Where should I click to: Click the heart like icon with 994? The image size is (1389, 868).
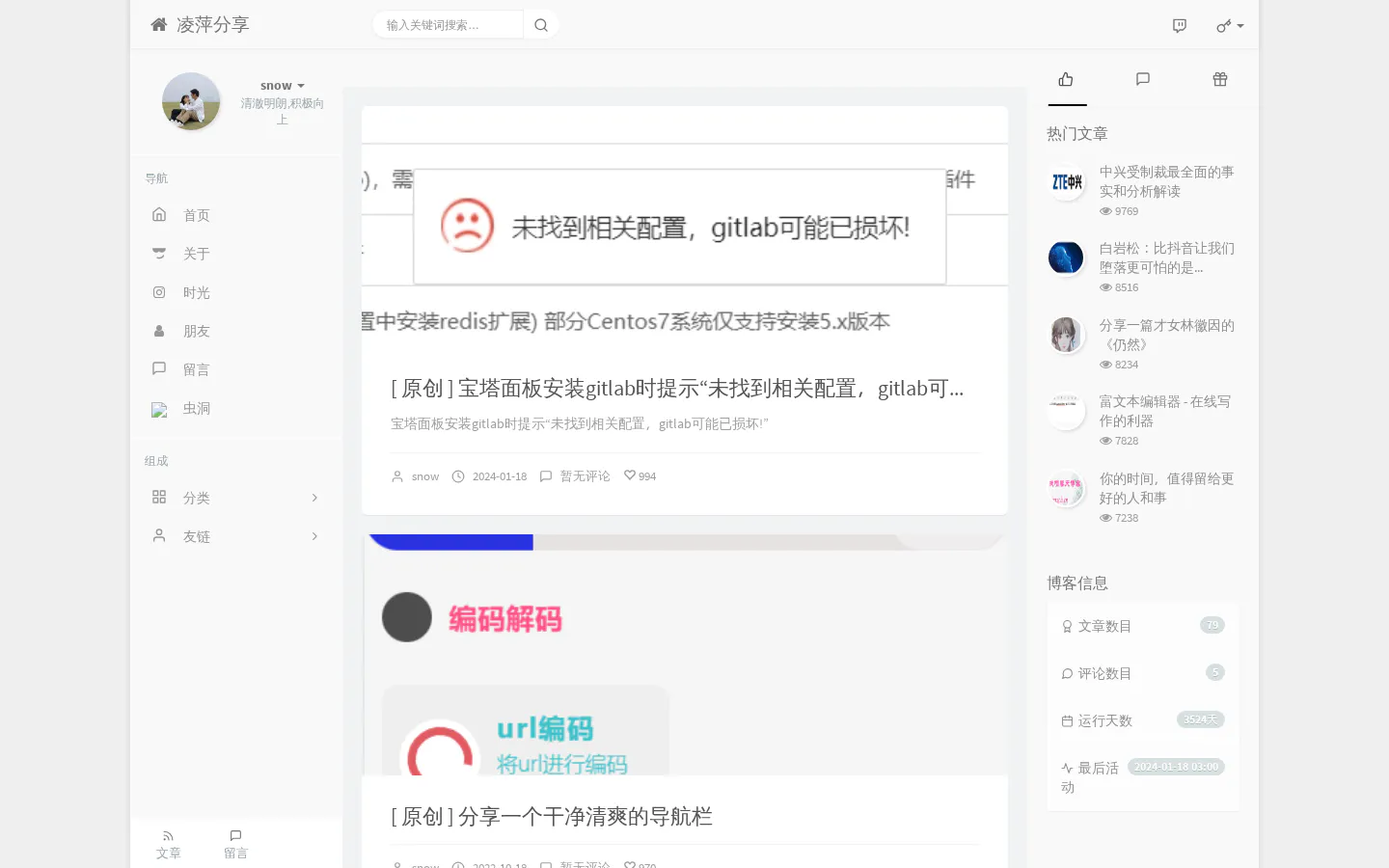(630, 475)
